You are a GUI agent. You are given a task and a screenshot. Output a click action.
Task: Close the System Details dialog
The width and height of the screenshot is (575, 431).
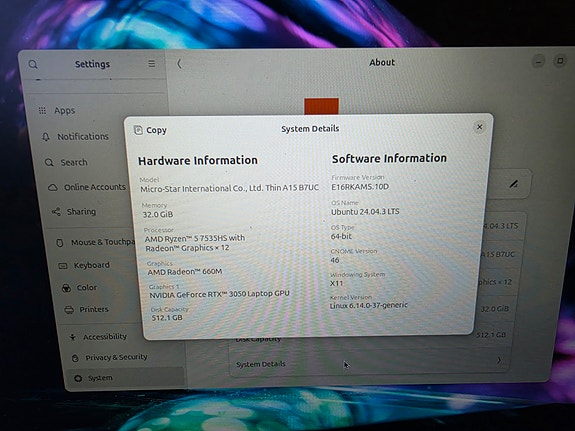[479, 127]
